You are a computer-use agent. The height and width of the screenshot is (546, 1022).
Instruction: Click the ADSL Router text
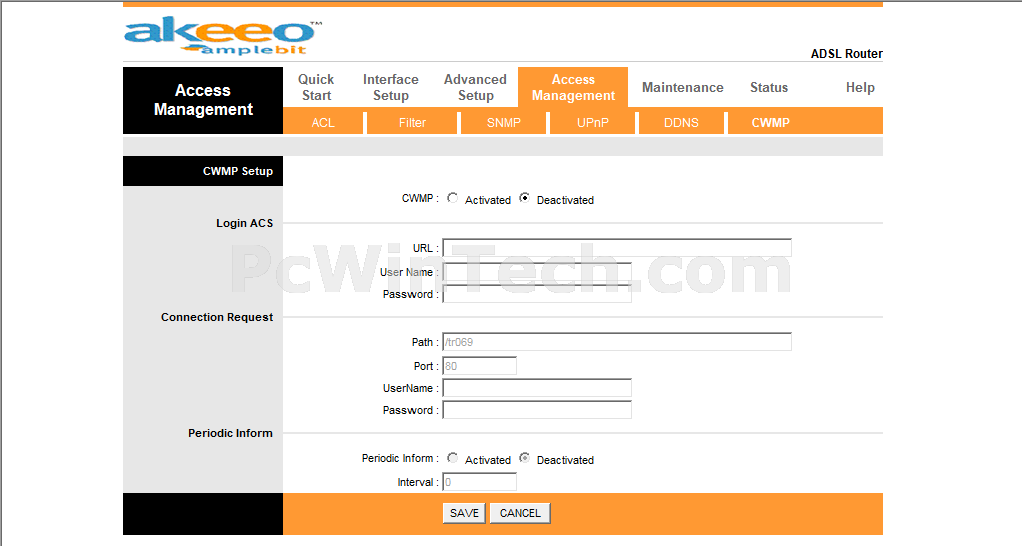(846, 54)
